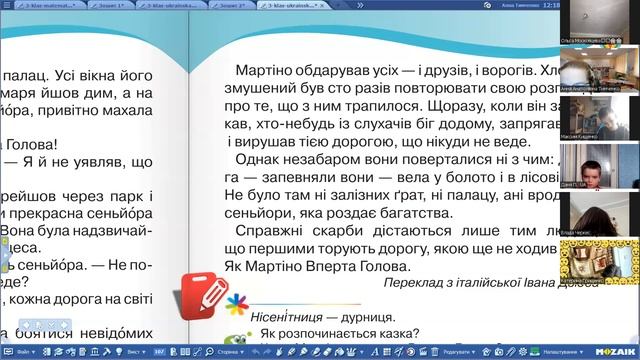Click the compass drawing instruments icon
The width and height of the screenshot is (640, 360).
click(398, 351)
